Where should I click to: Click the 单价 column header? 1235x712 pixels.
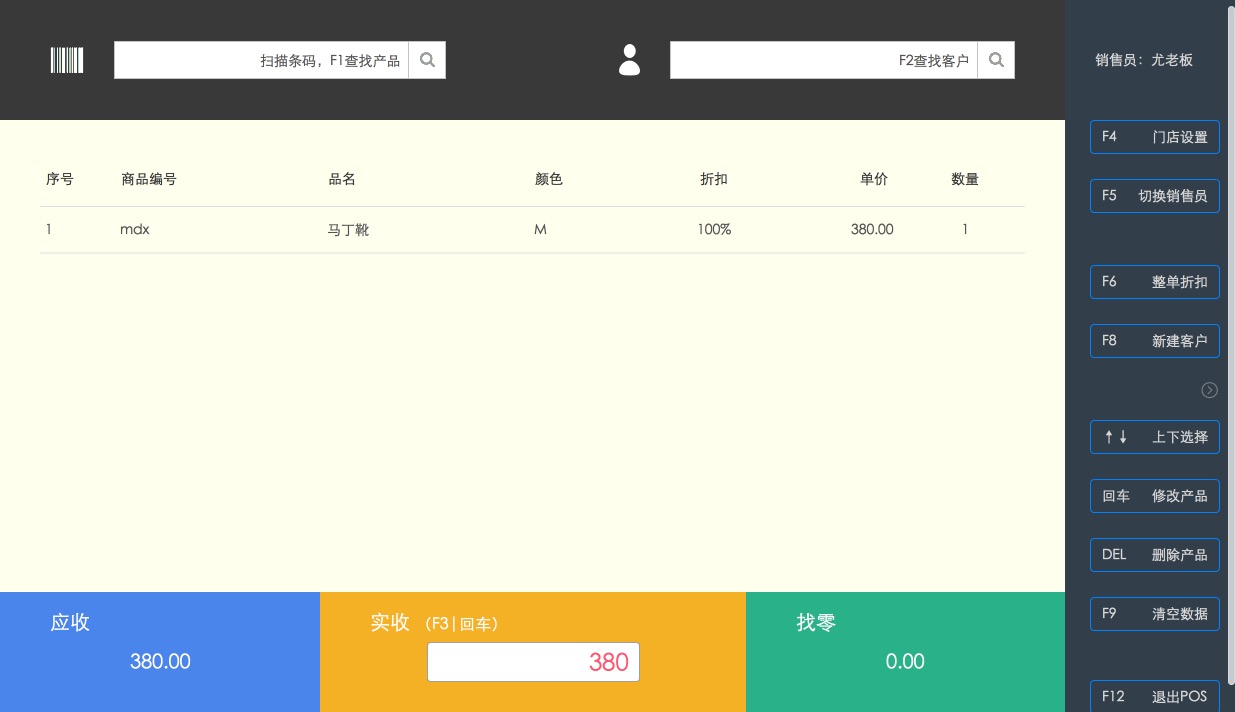pos(873,180)
